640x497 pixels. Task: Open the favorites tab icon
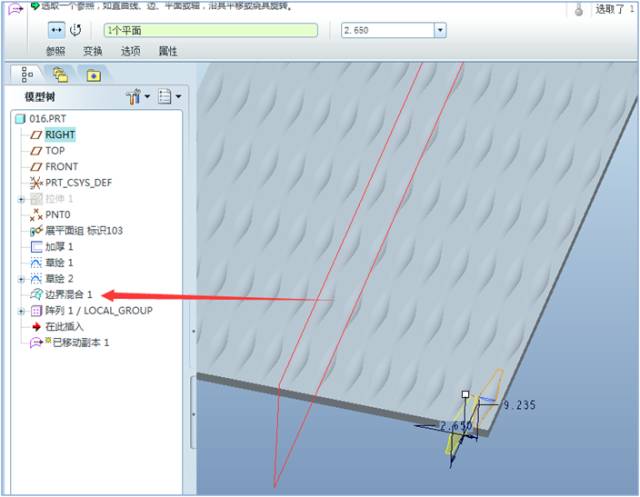93,74
